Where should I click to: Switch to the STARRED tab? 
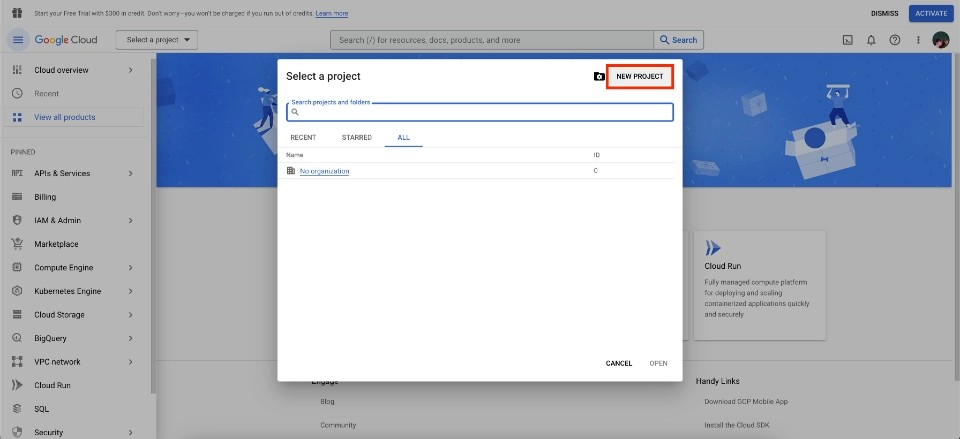(356, 138)
